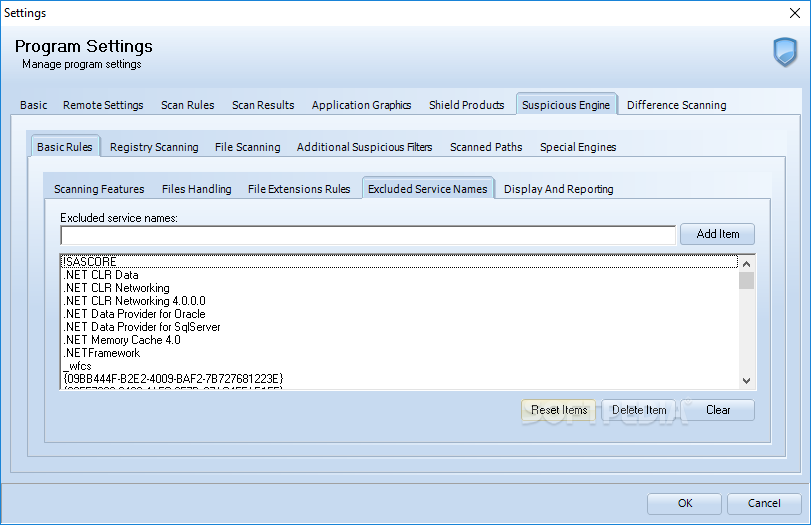The height and width of the screenshot is (525, 811).
Task: Click the Reset Items button
Action: pyautogui.click(x=559, y=410)
